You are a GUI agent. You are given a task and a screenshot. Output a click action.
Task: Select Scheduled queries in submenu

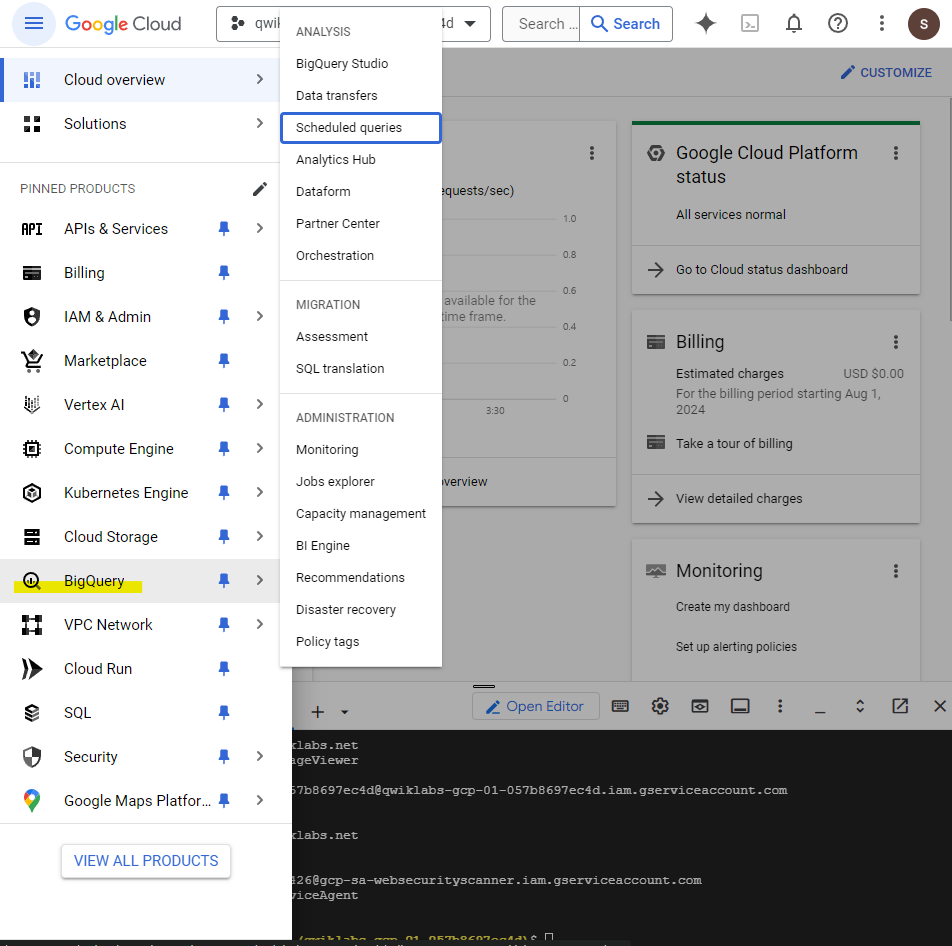coord(361,128)
